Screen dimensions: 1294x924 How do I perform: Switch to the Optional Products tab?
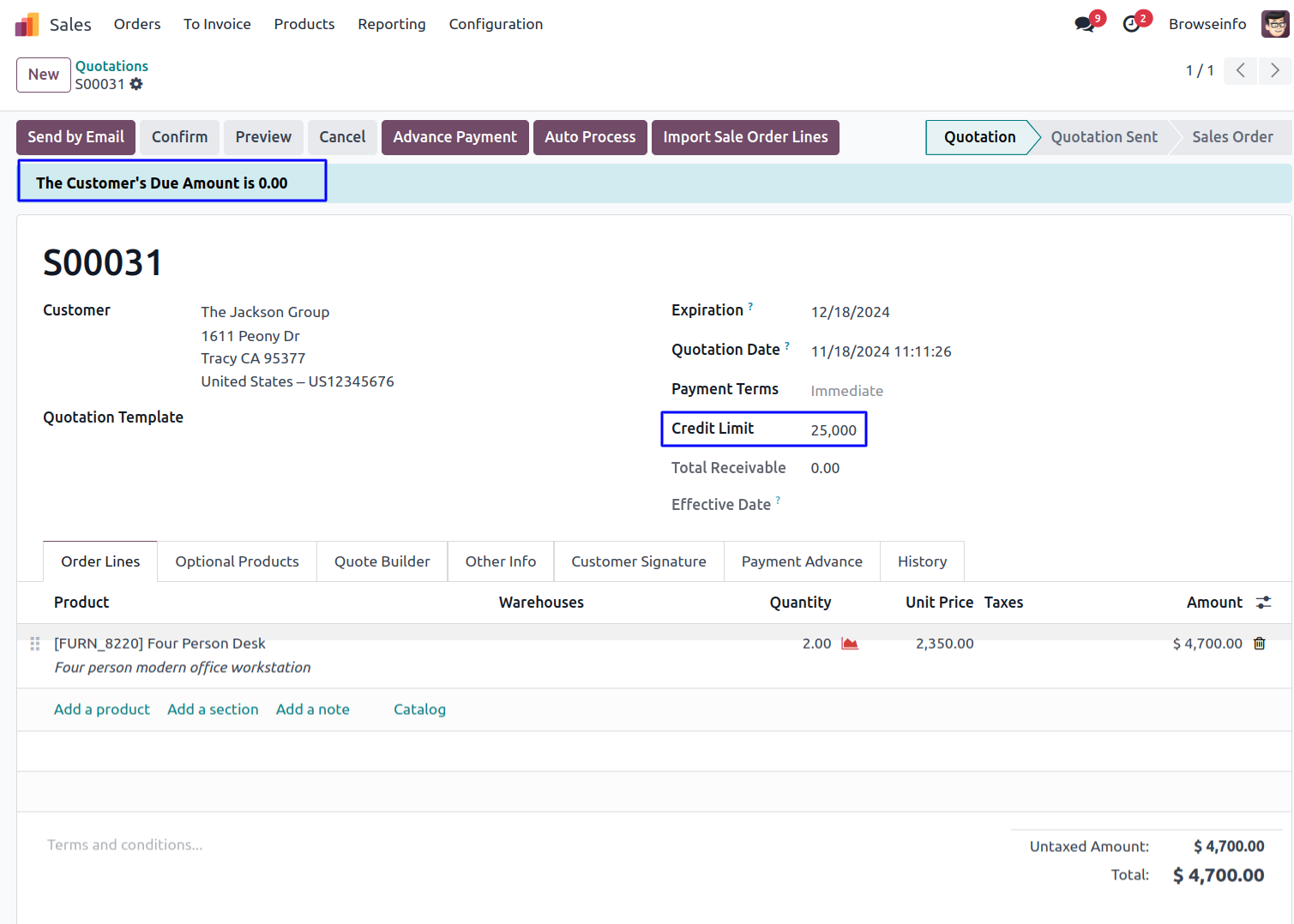click(x=237, y=561)
